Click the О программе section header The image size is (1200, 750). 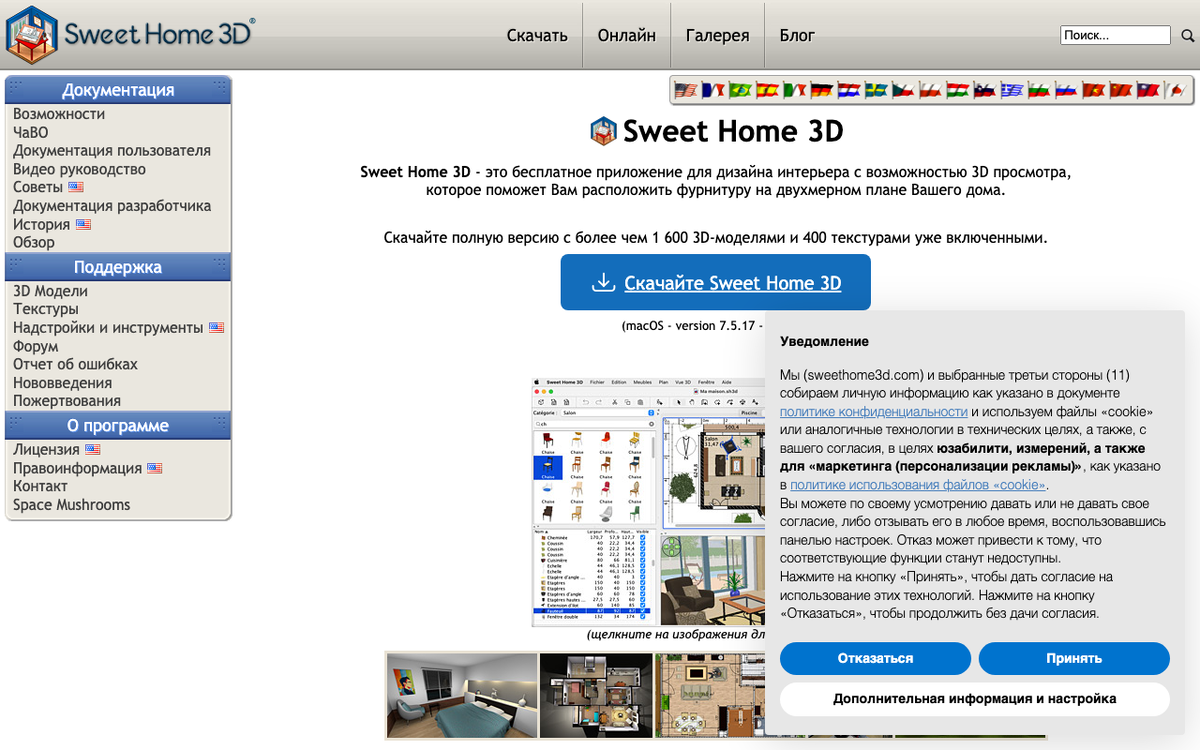pos(118,426)
